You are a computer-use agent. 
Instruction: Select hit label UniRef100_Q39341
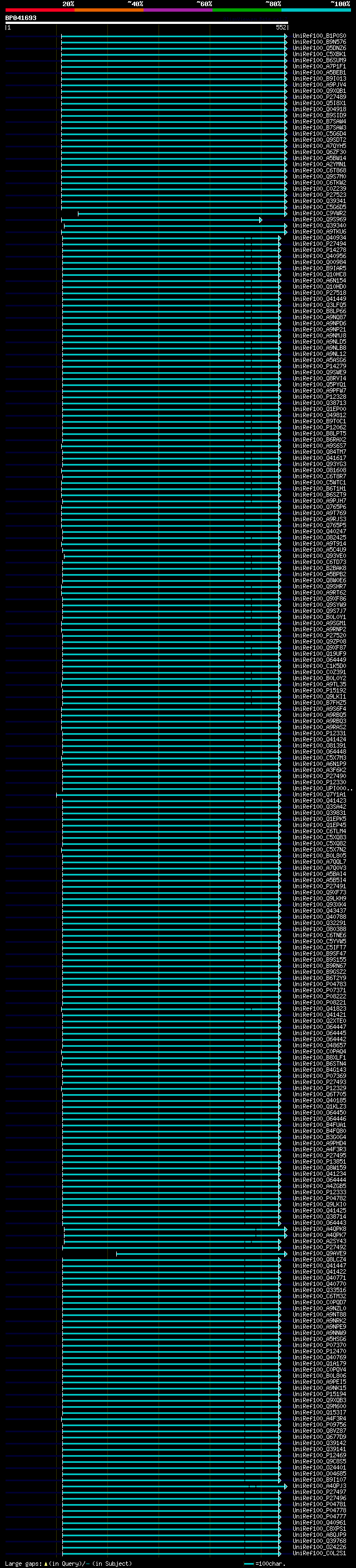319,201
